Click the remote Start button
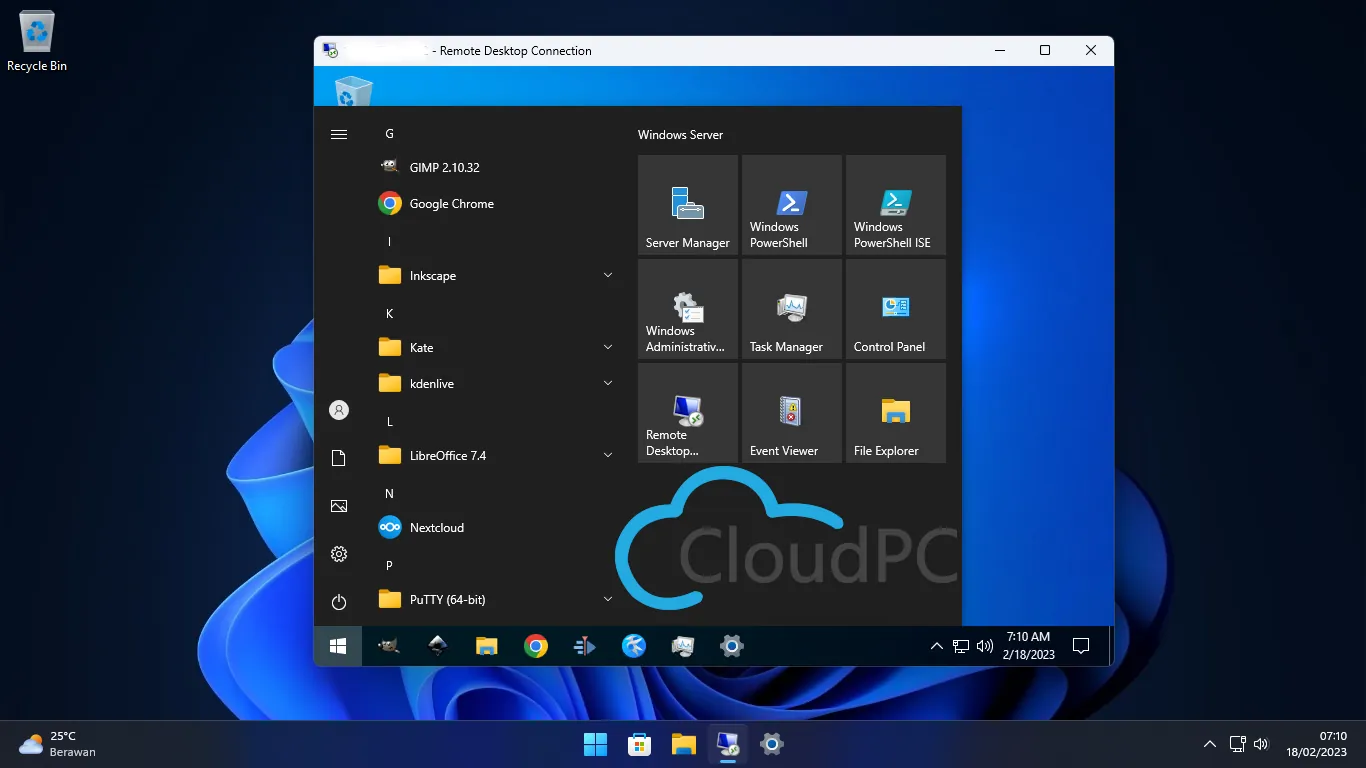The image size is (1366, 768). [339, 646]
